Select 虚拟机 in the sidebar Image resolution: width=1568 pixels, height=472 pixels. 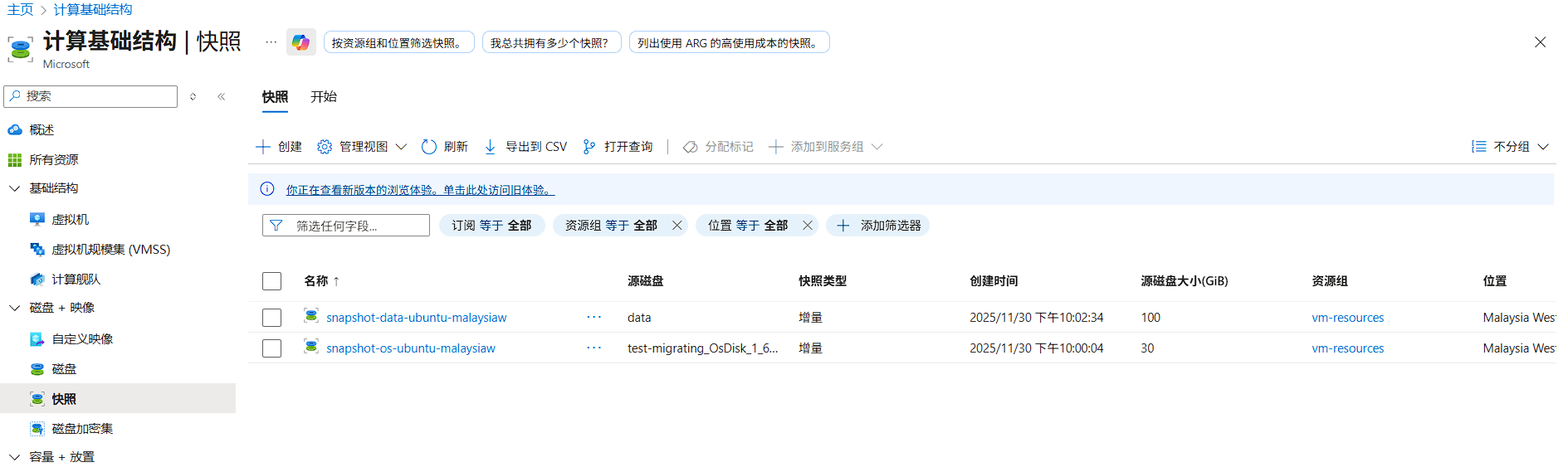(x=70, y=220)
